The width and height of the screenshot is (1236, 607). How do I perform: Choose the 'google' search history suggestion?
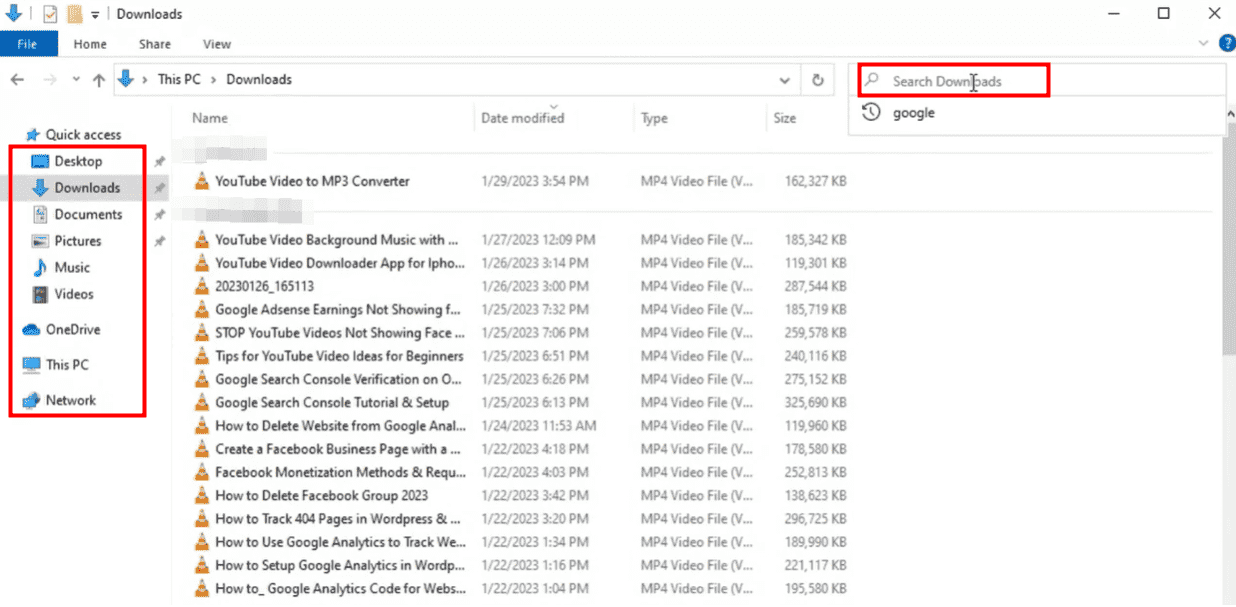pos(913,113)
